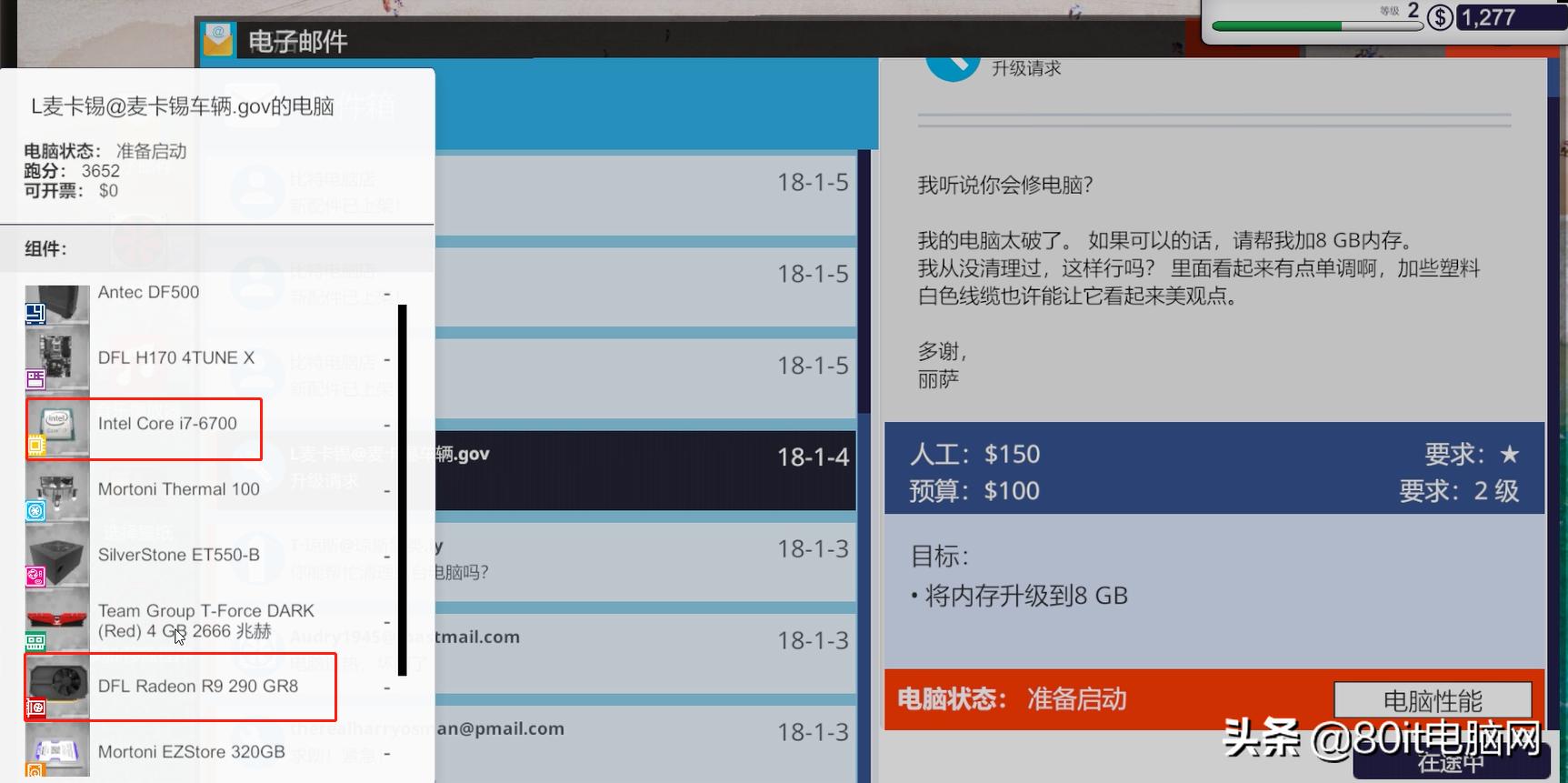This screenshot has width=1568, height=783.
Task: Click the cyan cooler fan type icon
Action: coord(35,511)
